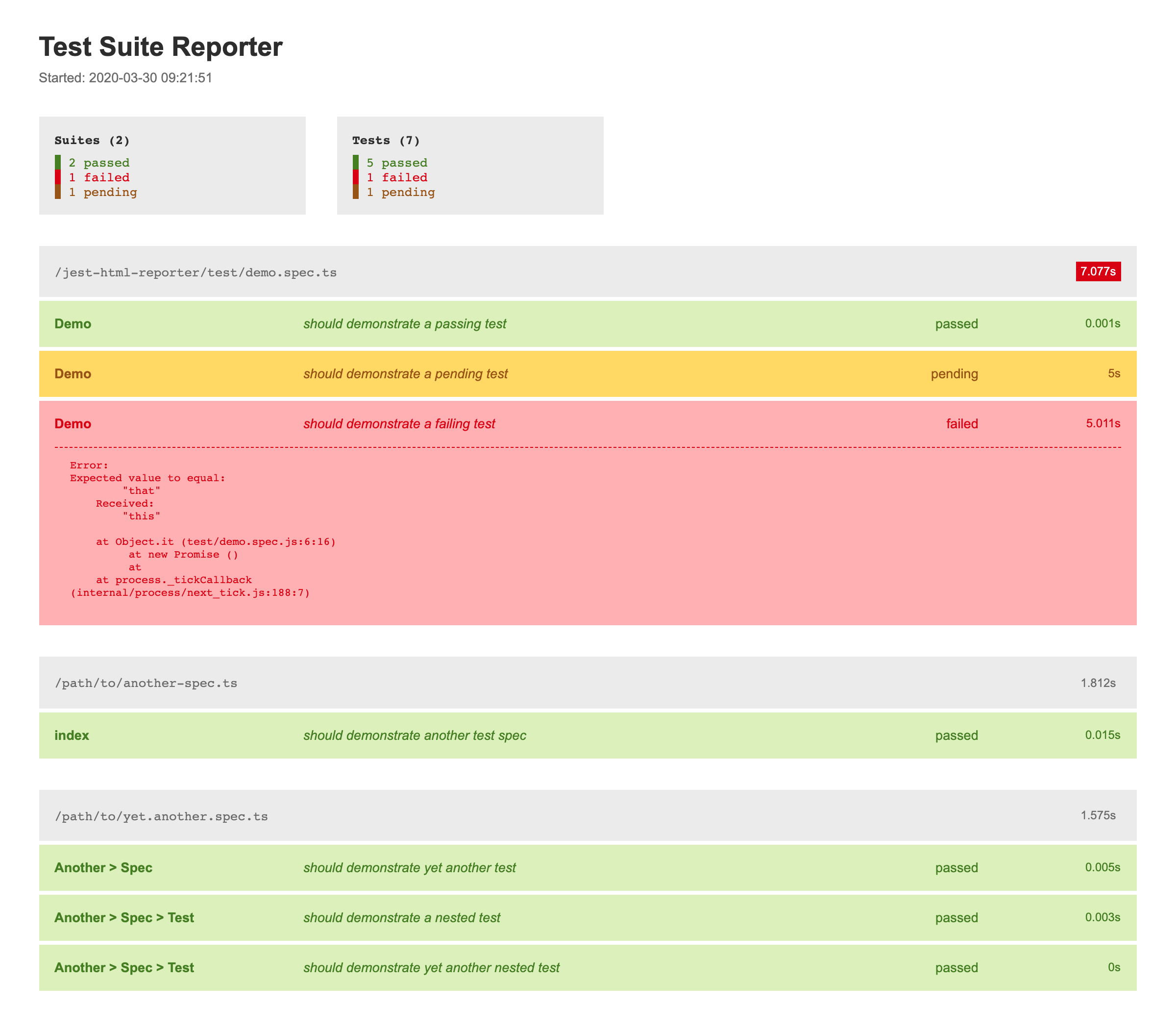
Task: Click the expected value "that"
Action: [141, 490]
